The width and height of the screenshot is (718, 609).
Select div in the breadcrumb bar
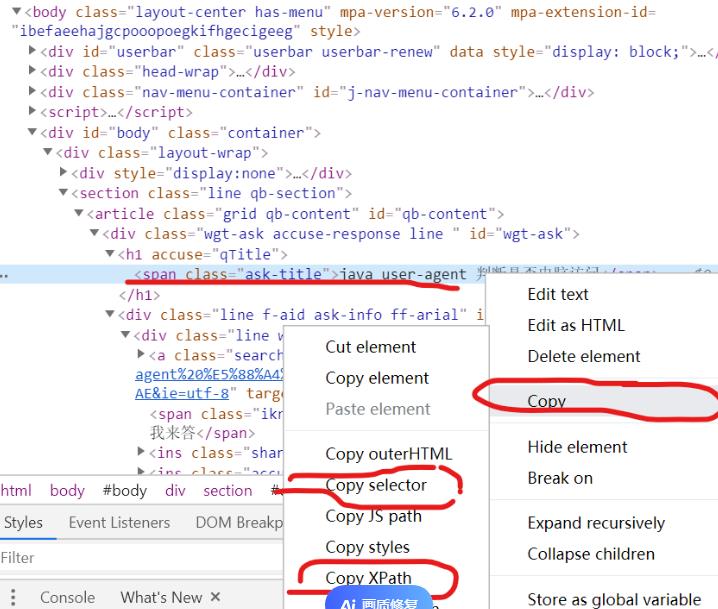coord(175,490)
